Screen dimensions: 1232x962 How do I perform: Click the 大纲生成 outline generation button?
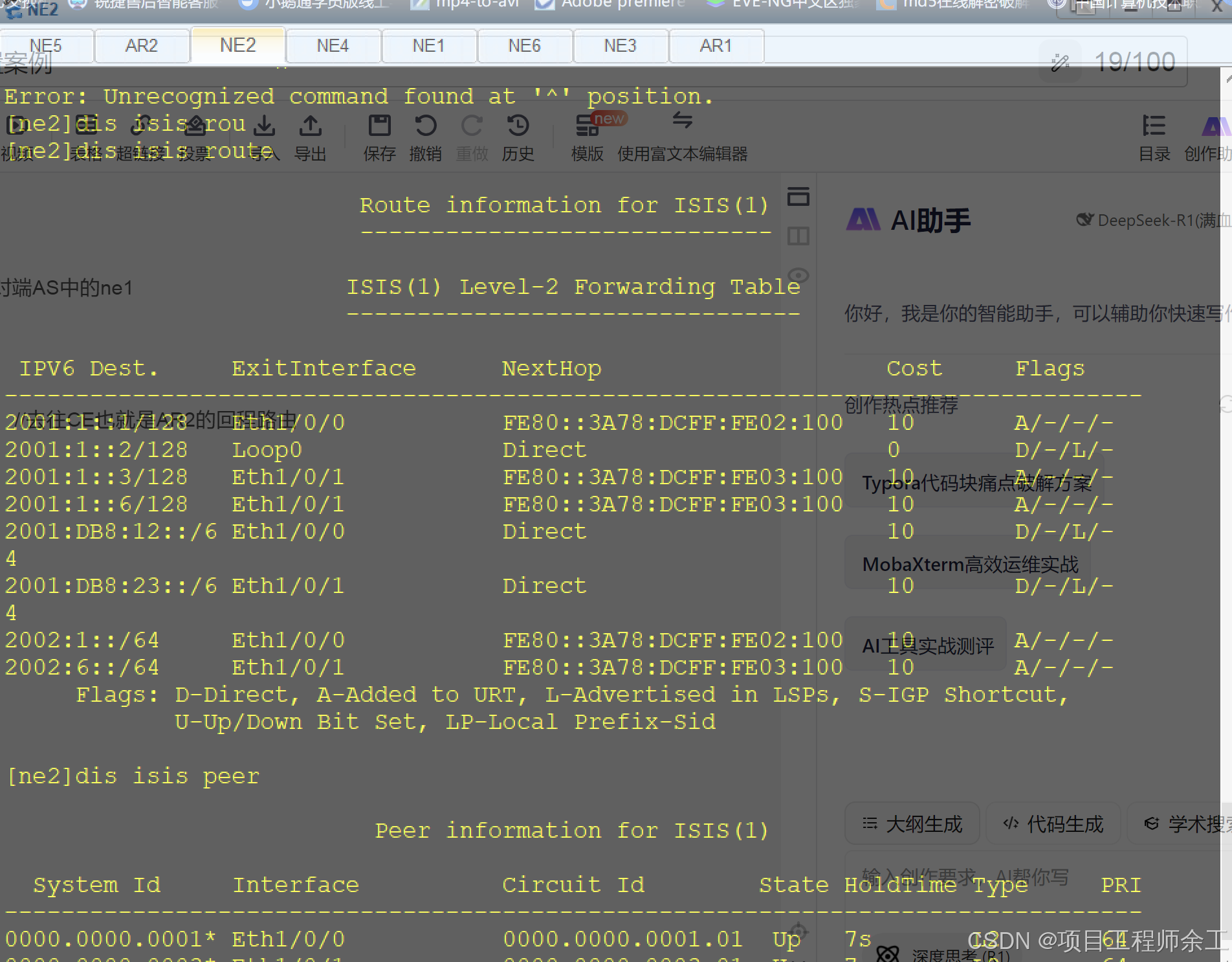coord(912,824)
